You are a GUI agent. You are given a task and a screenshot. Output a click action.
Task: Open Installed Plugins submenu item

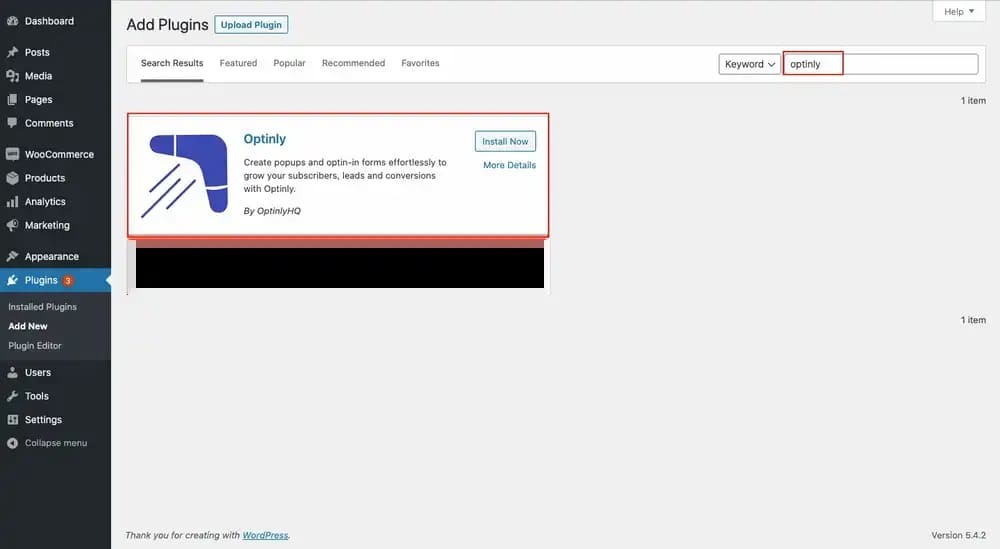[x=42, y=307]
